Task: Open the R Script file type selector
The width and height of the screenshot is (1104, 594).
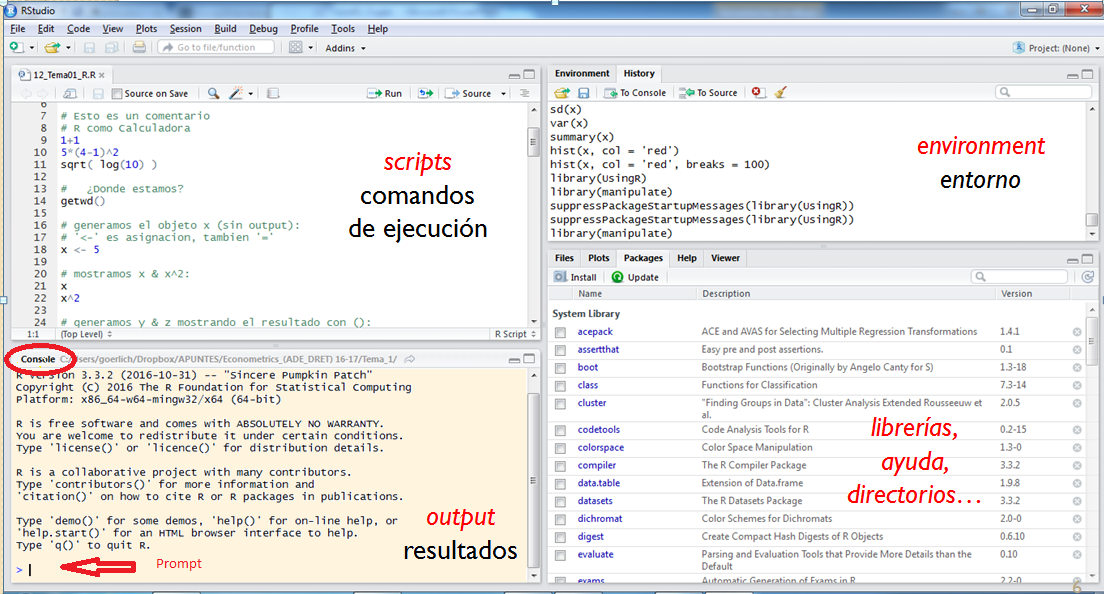Action: 515,334
